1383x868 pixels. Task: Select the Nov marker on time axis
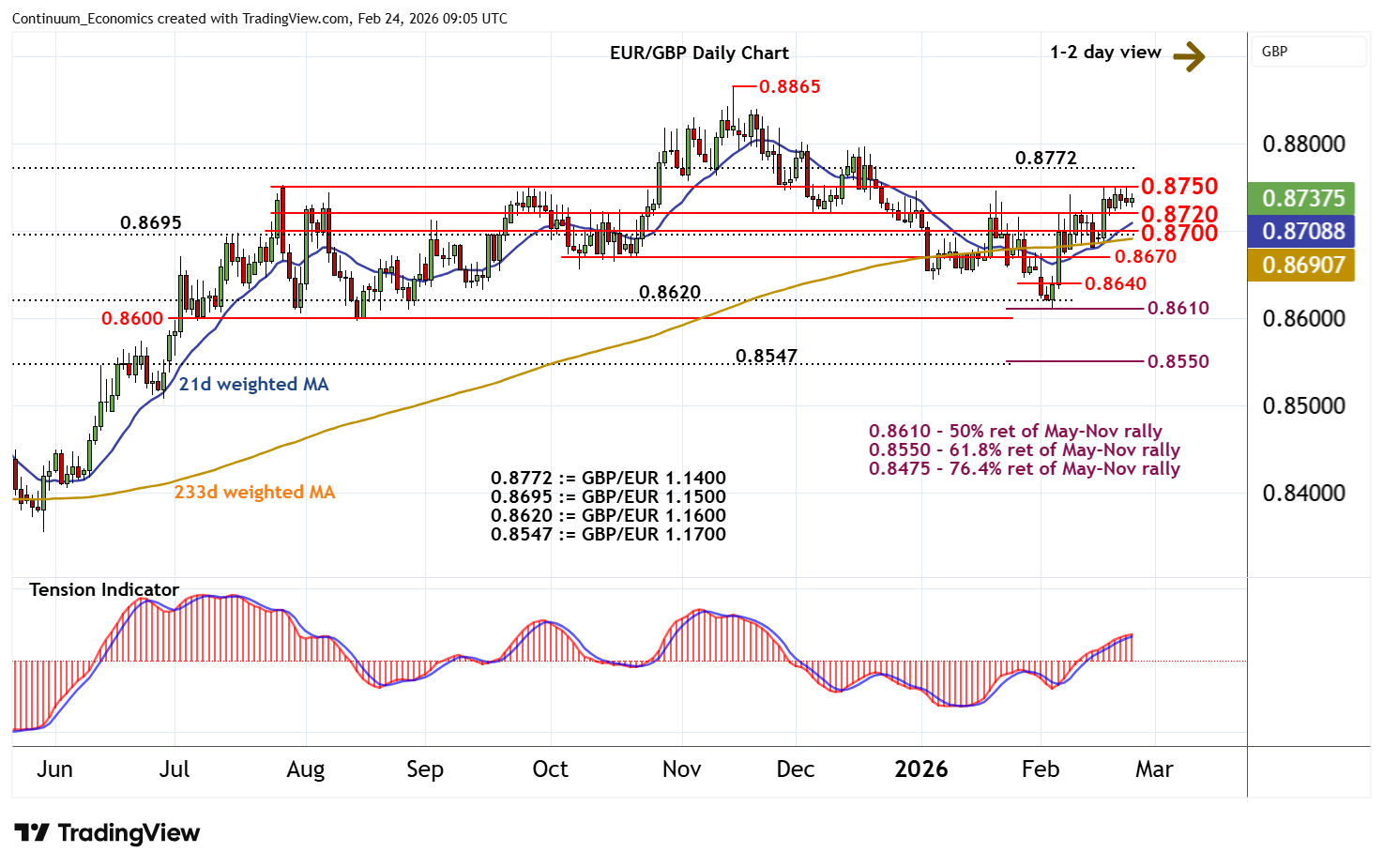681,769
